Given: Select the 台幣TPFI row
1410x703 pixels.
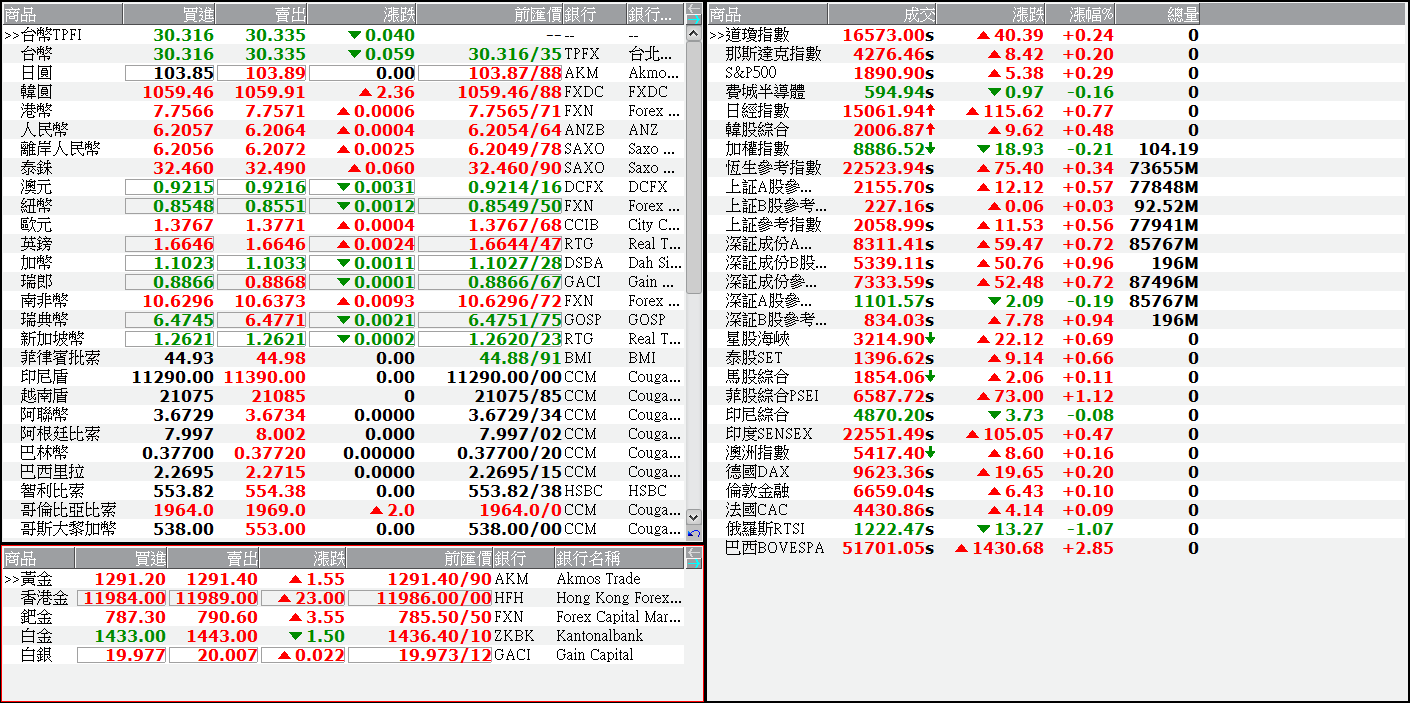Looking at the screenshot, I should tap(344, 35).
